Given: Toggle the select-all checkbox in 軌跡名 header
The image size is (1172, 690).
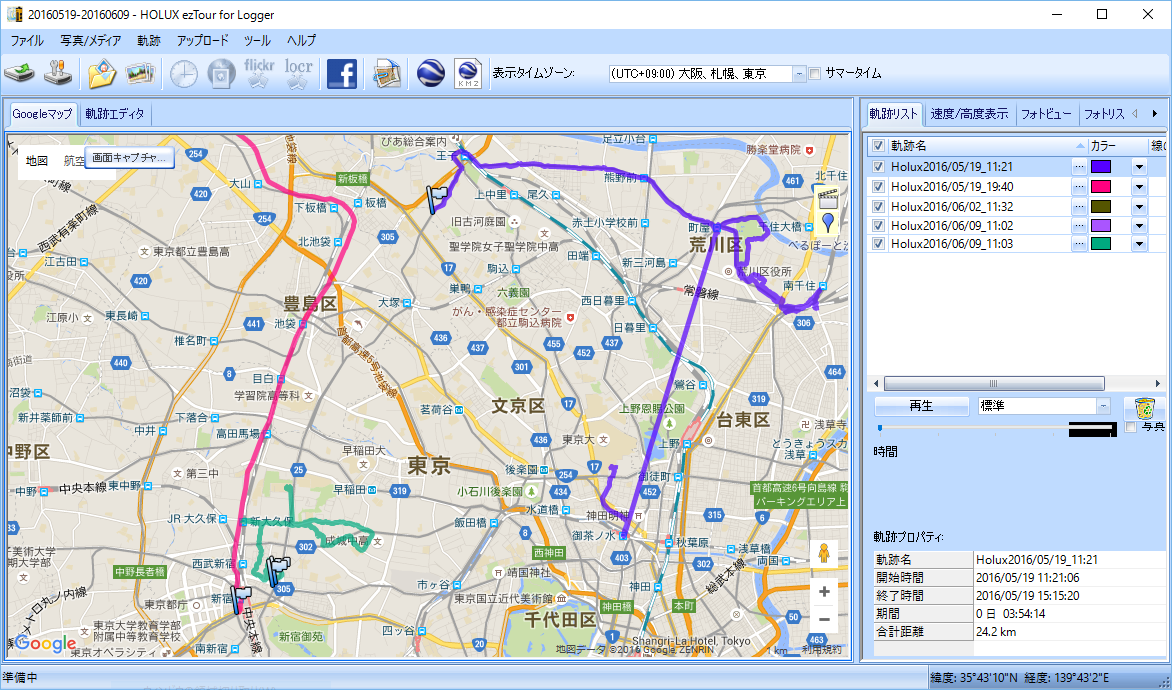Looking at the screenshot, I should (878, 146).
